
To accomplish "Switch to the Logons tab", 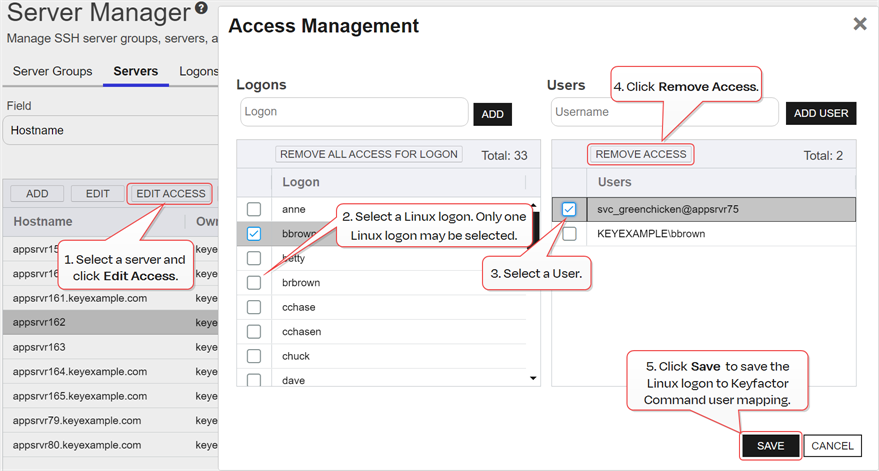I will [x=198, y=72].
